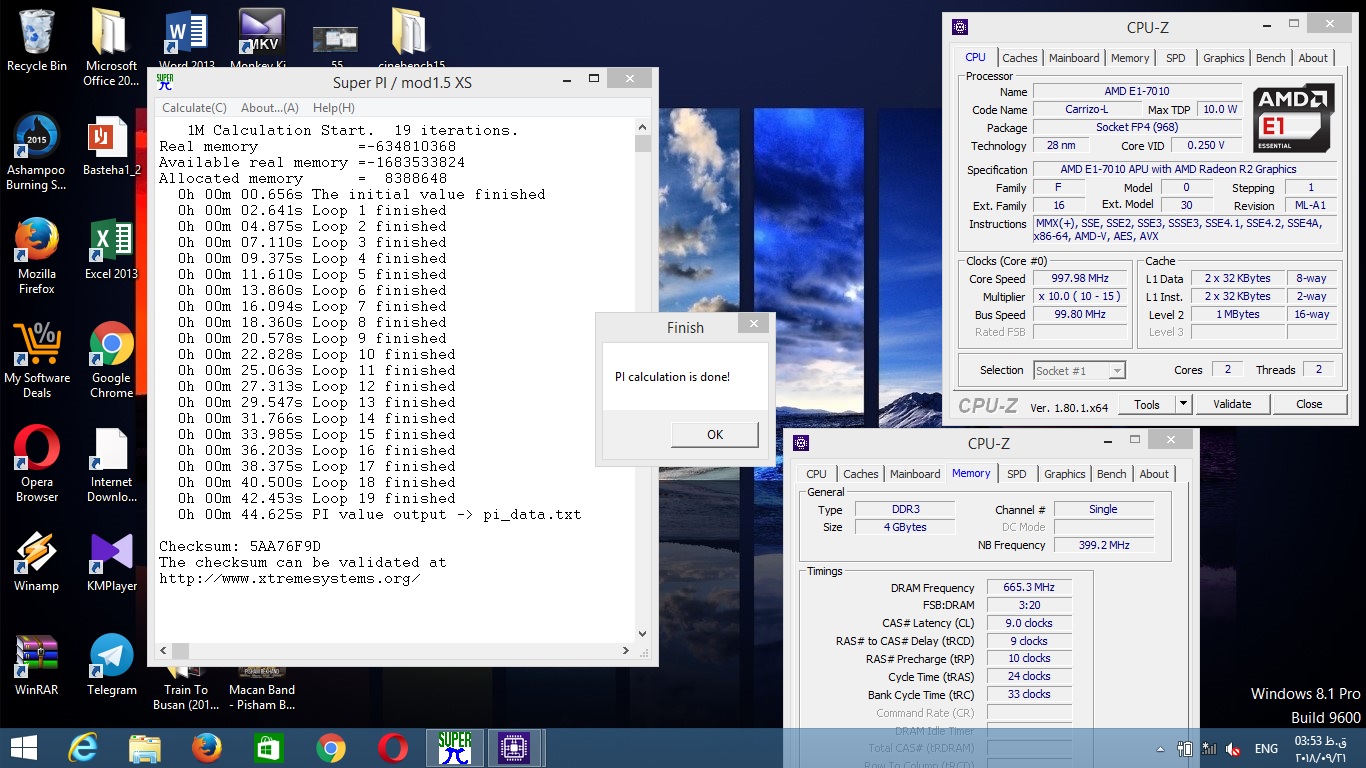Open the Help(H) menu in Super PI
1366x768 pixels.
(x=334, y=108)
